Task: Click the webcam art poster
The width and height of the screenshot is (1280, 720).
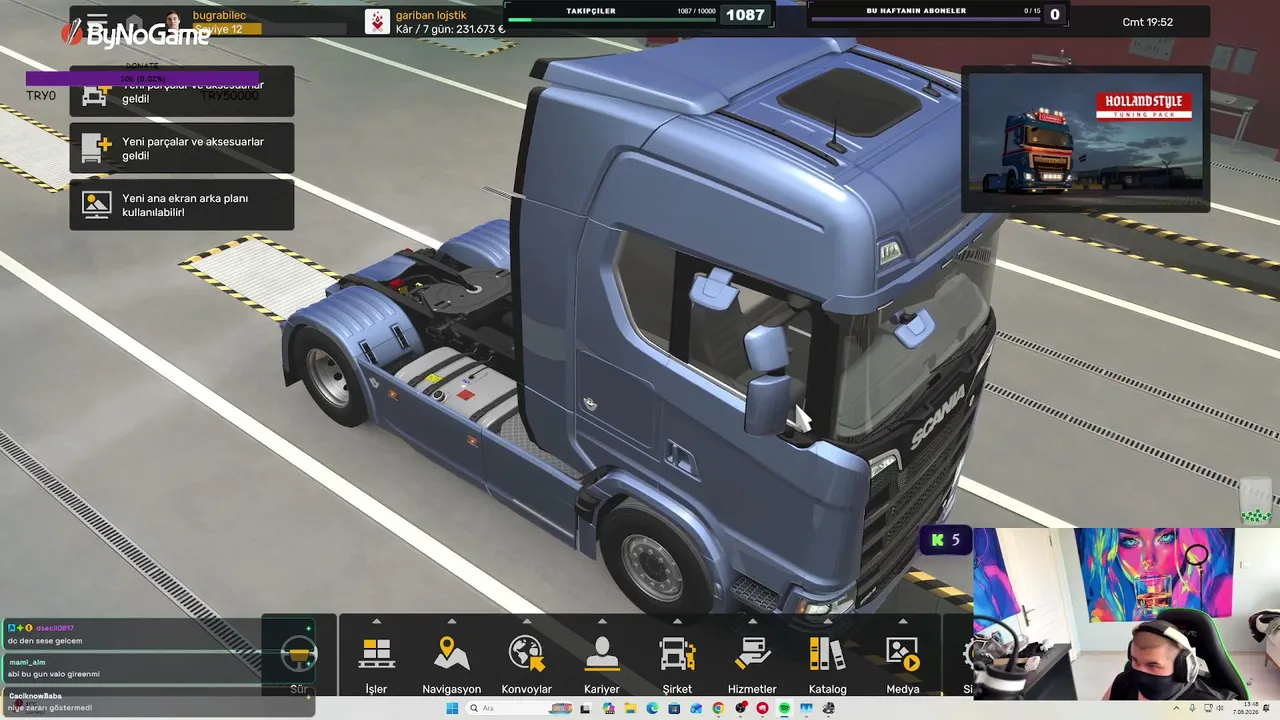Action: click(x=1155, y=575)
